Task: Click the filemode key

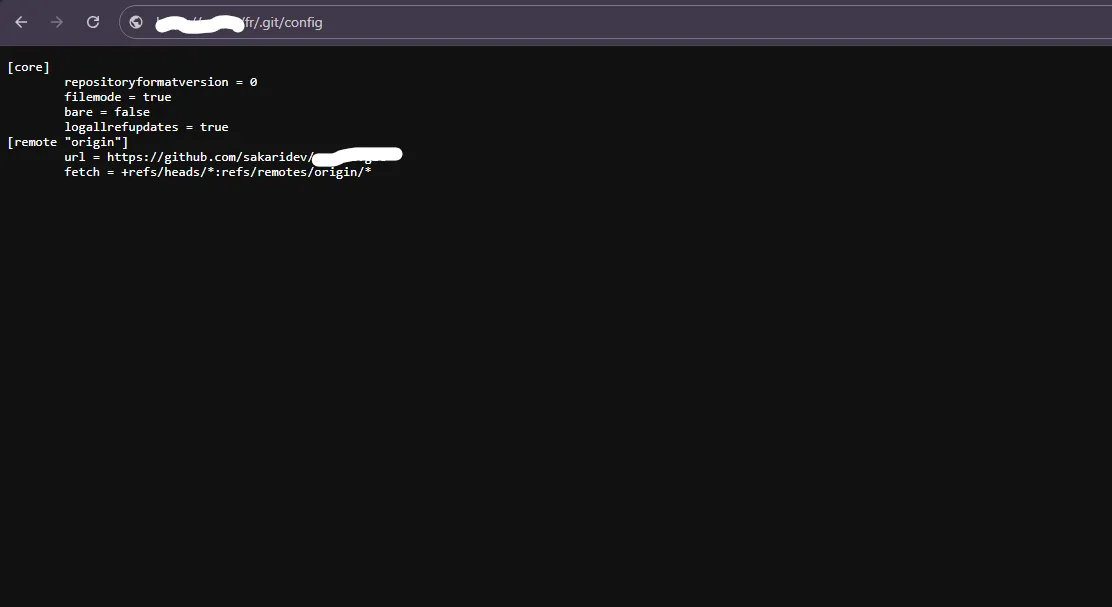Action: point(93,97)
